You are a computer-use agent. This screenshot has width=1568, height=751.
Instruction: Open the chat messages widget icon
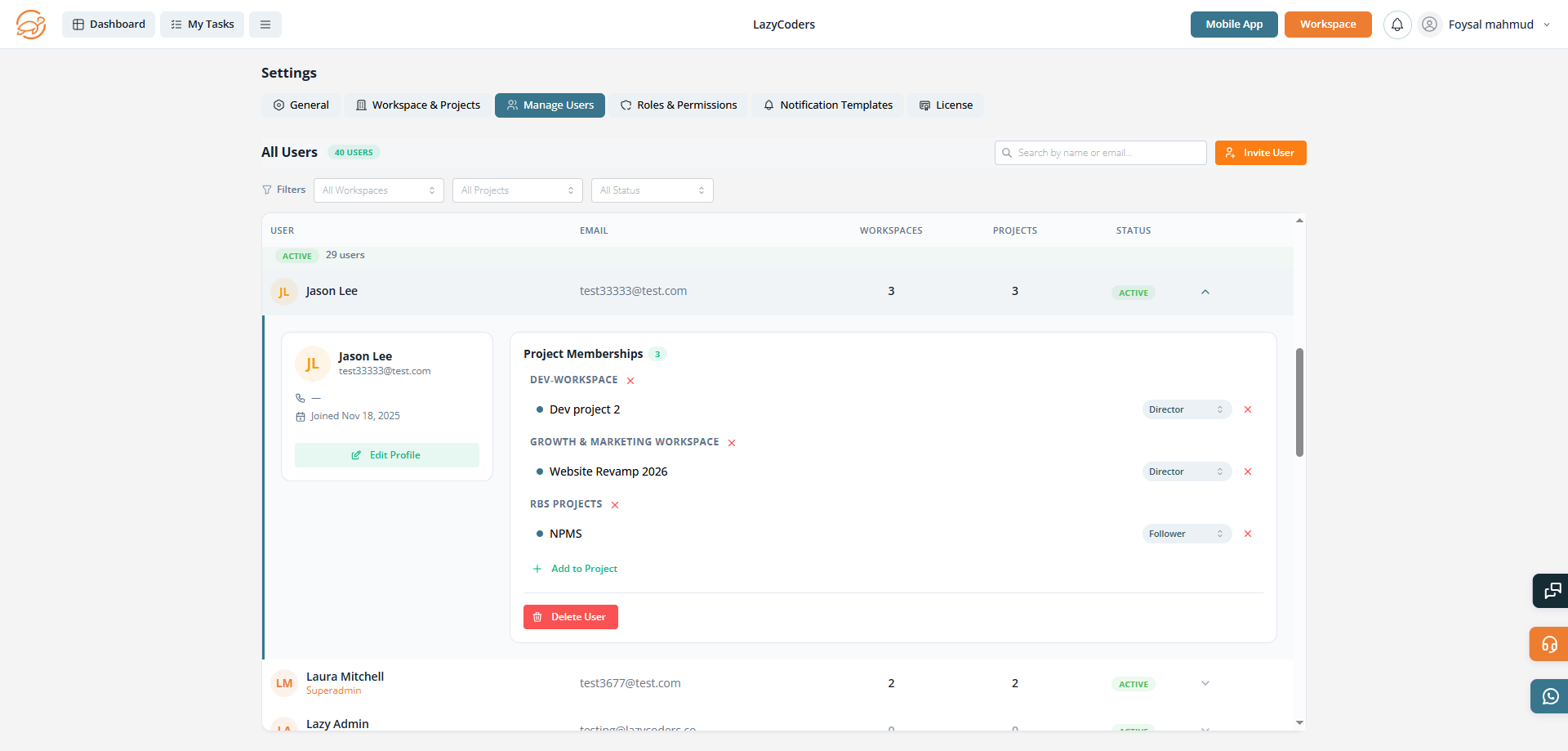(x=1549, y=591)
